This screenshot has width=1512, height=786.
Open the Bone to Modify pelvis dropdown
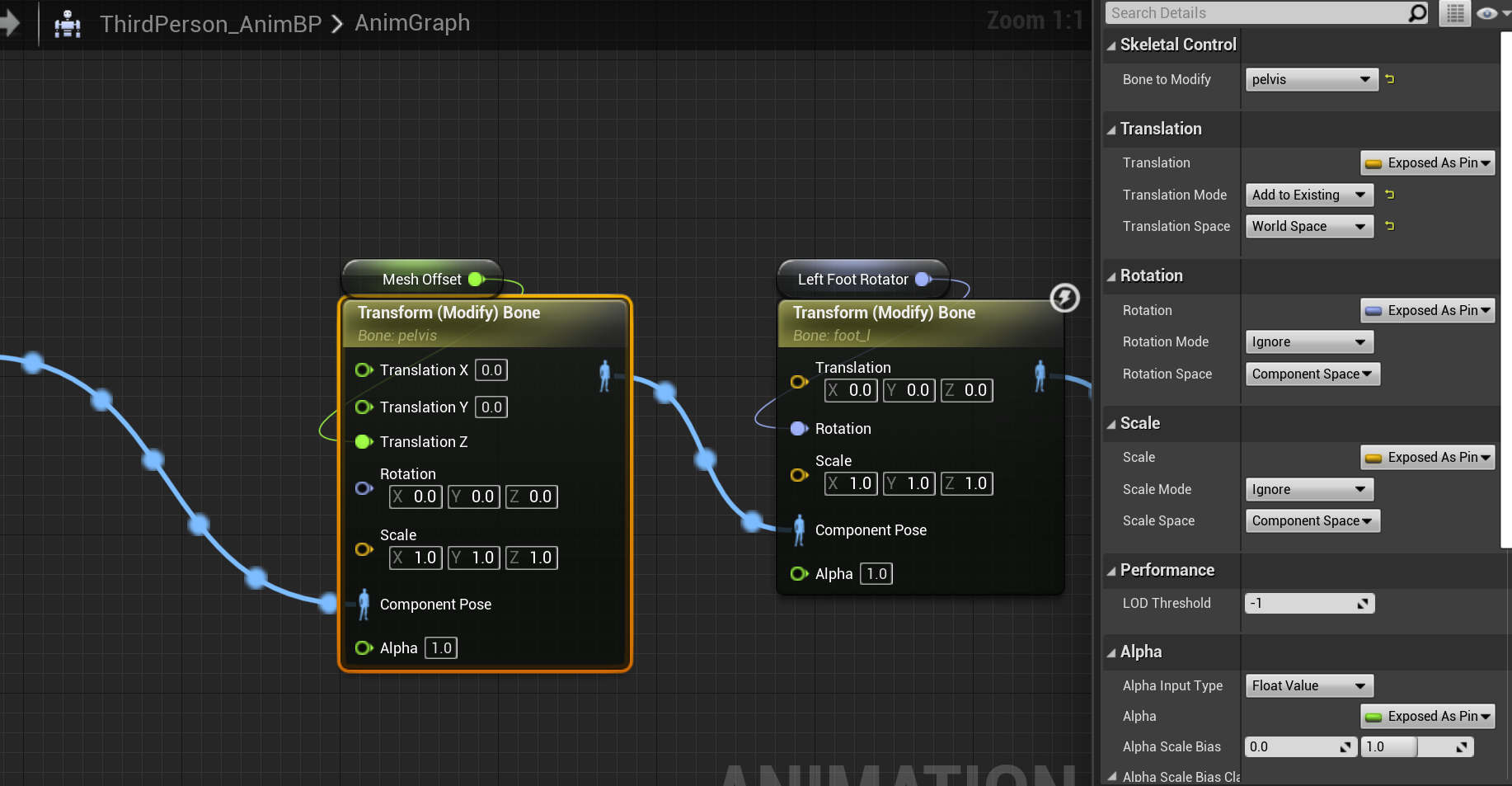tap(1312, 79)
